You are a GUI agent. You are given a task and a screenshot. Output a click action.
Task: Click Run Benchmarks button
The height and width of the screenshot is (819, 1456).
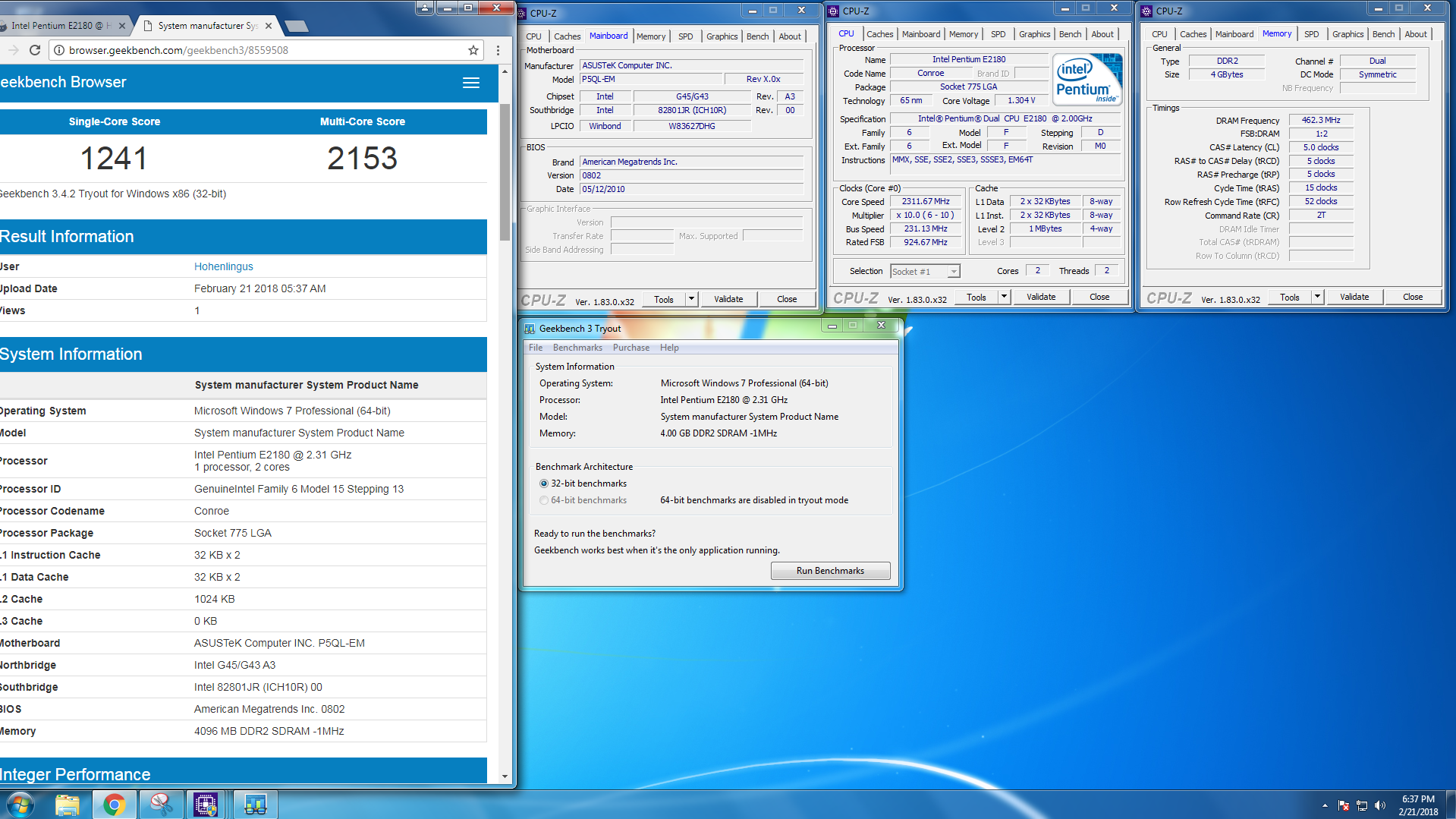click(830, 571)
